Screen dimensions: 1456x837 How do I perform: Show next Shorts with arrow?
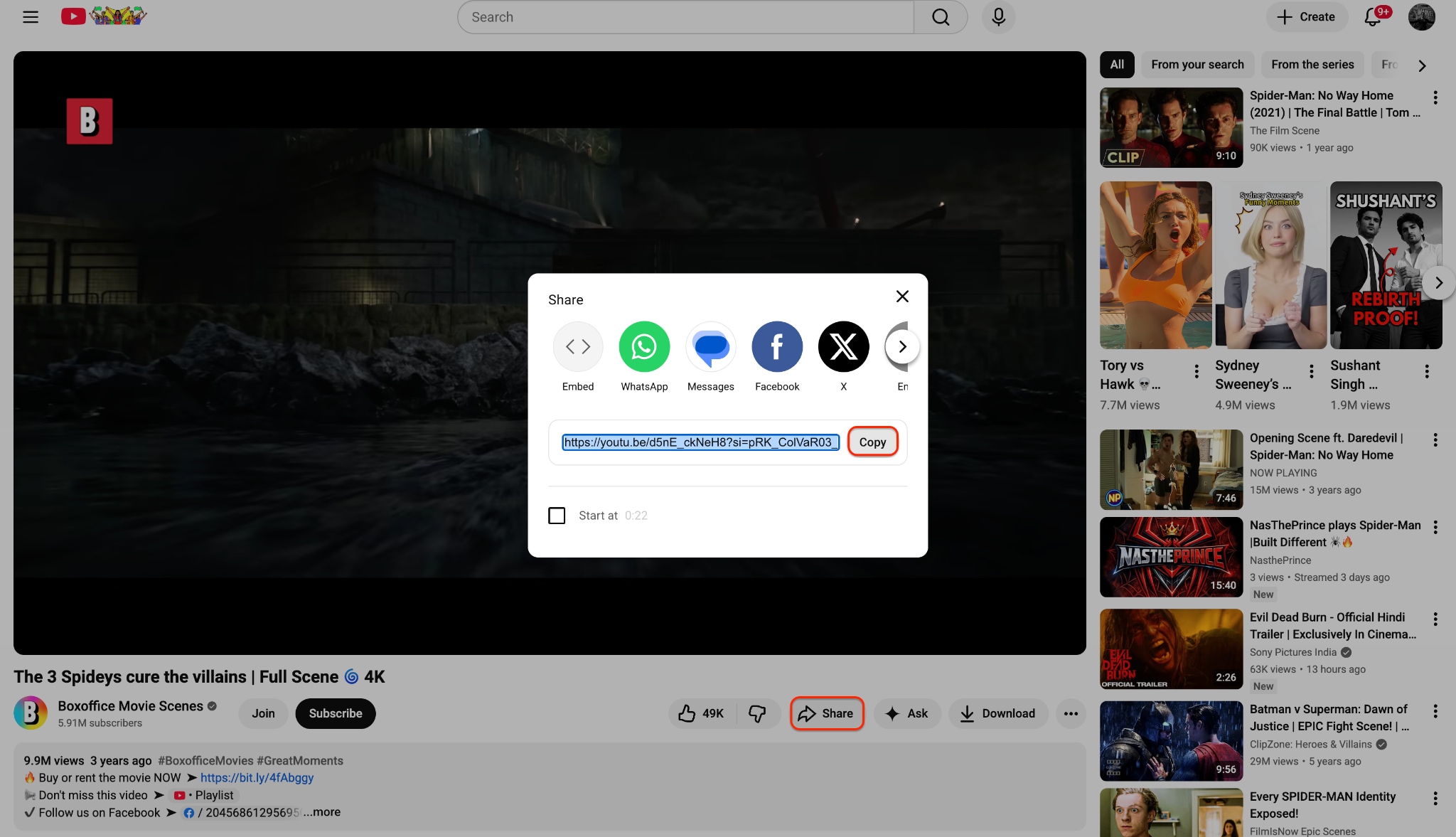(1438, 283)
